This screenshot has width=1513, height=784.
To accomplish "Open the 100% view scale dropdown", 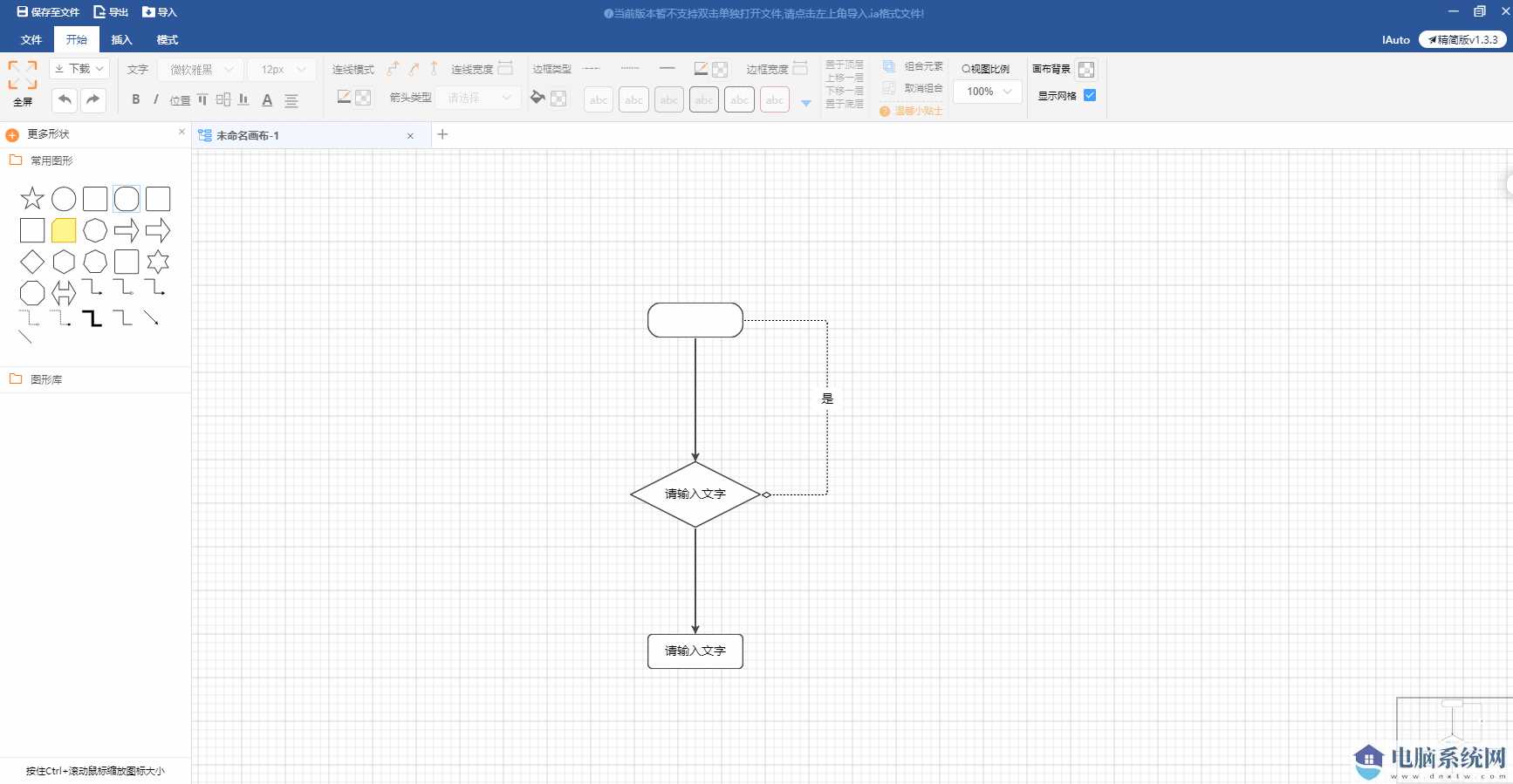I will [988, 92].
